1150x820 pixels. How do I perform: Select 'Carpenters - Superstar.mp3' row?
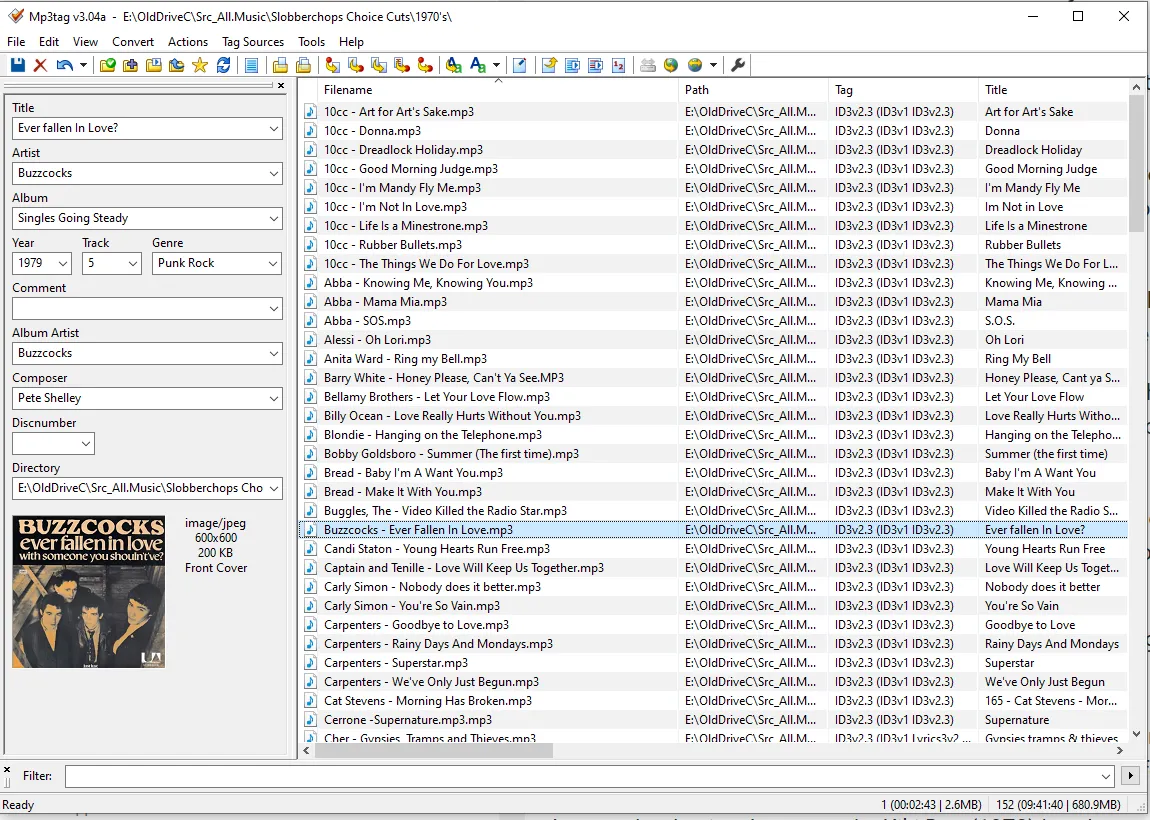[x=713, y=662]
